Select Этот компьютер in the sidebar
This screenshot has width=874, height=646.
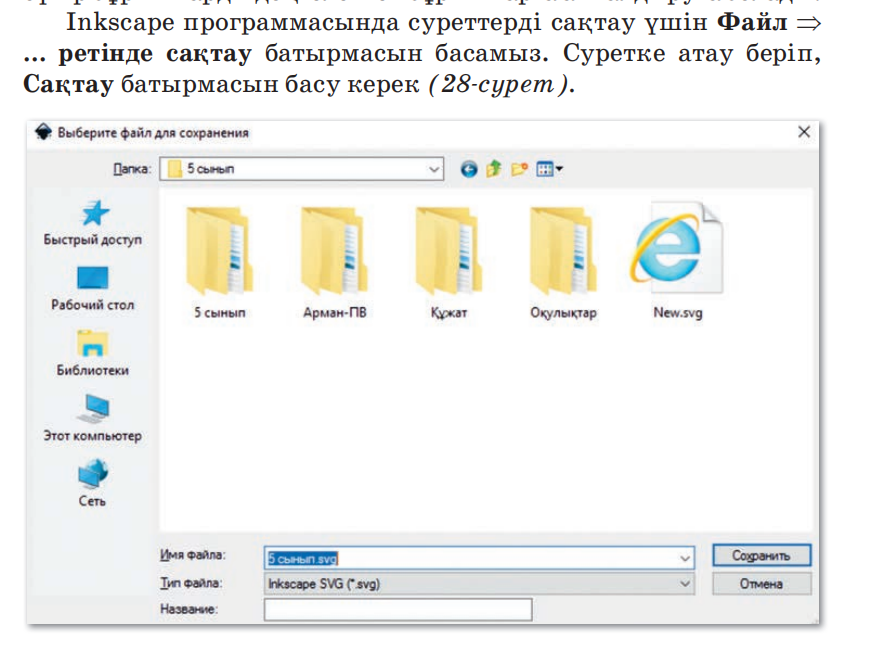(x=93, y=419)
